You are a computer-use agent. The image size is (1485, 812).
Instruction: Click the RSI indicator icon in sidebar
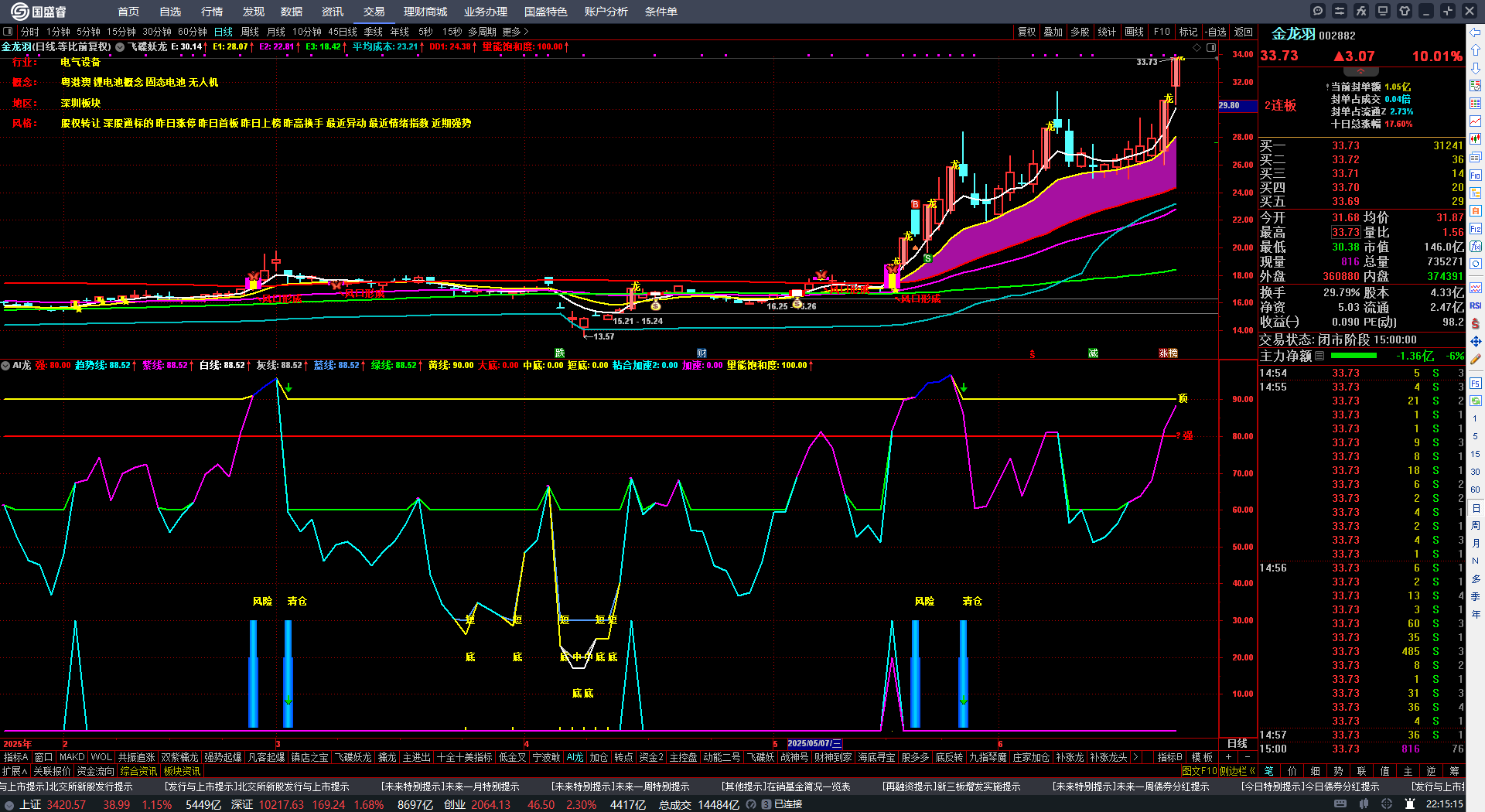(x=1476, y=305)
